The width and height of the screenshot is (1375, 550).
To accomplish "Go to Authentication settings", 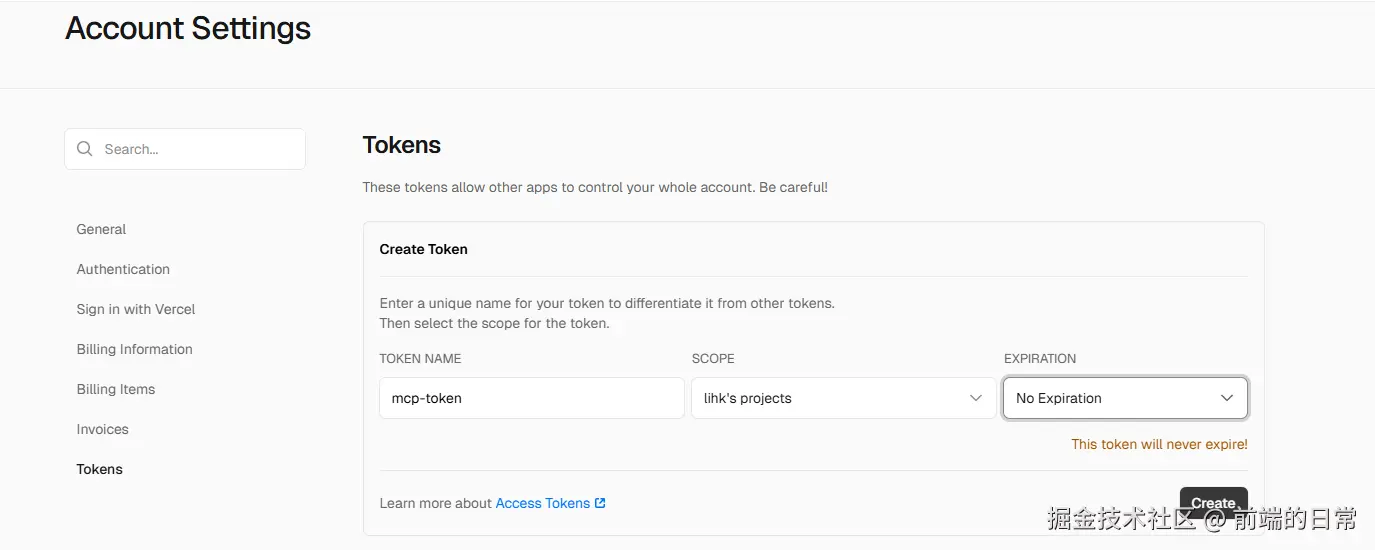I will click(x=123, y=269).
